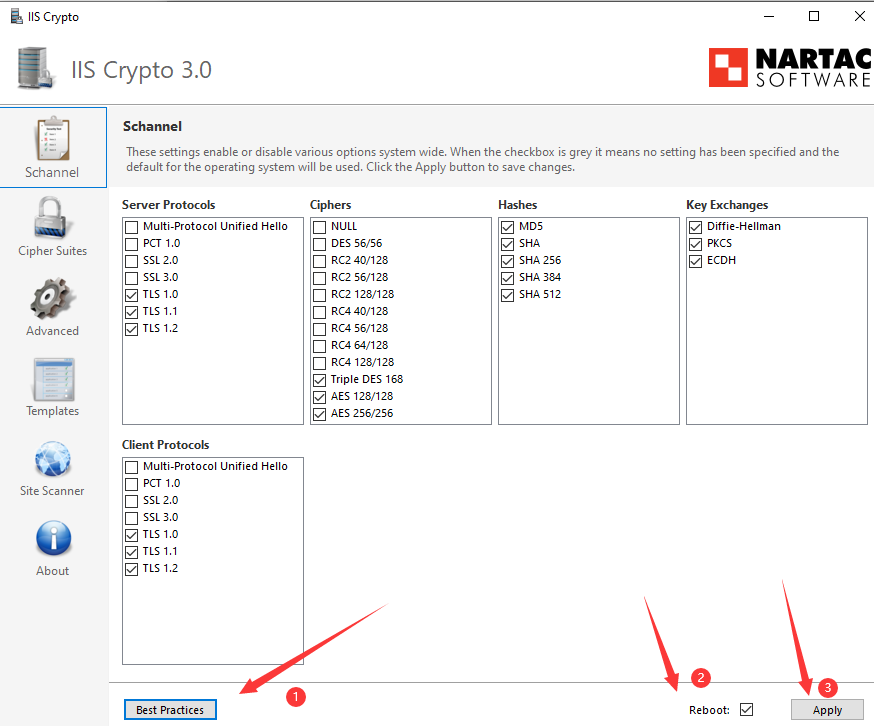Enable the RC2 128/128 cipher checkbox
This screenshot has height=726, width=874.
[x=319, y=295]
